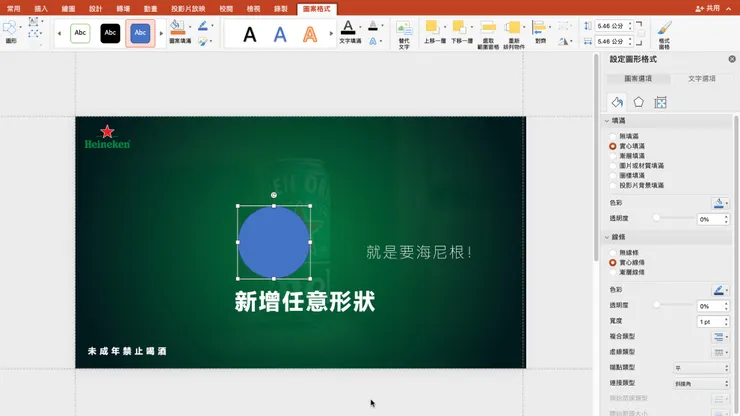Switch to 圖案選項 shape options tab
740x416 pixels.
pyautogui.click(x=638, y=78)
